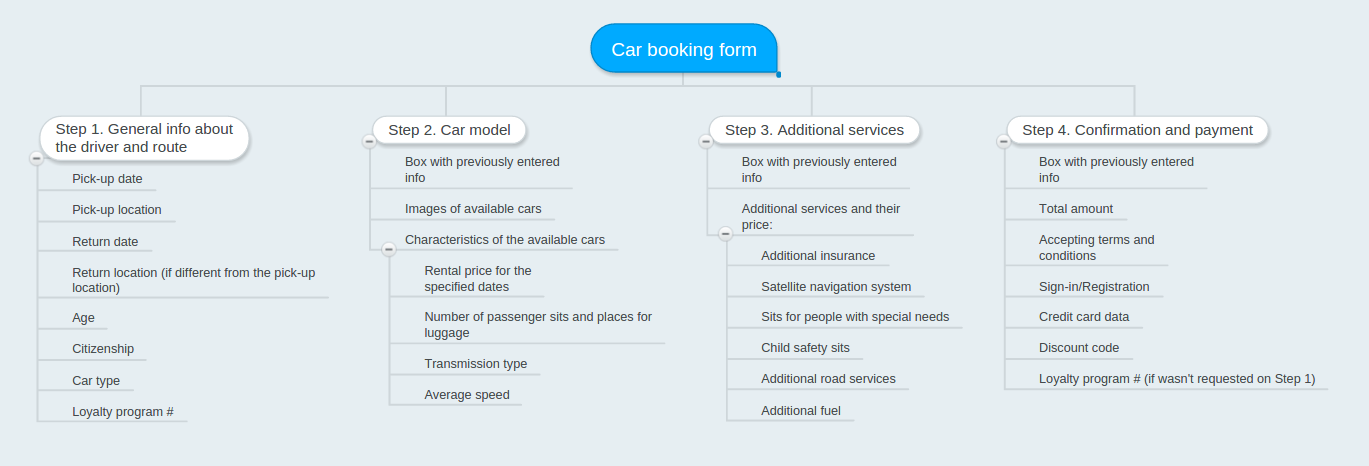The width and height of the screenshot is (1369, 466).
Task: Select the Satellite navigation system item
Action: point(836,286)
